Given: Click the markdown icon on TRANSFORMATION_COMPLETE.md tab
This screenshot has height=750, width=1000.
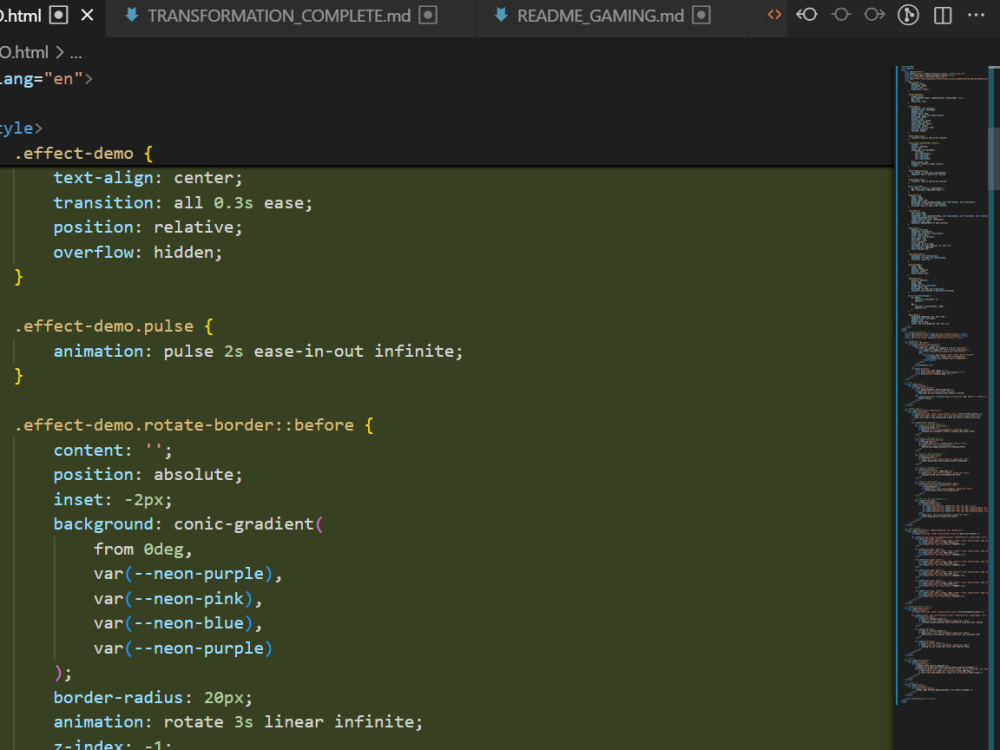Looking at the screenshot, I should pyautogui.click(x=132, y=15).
